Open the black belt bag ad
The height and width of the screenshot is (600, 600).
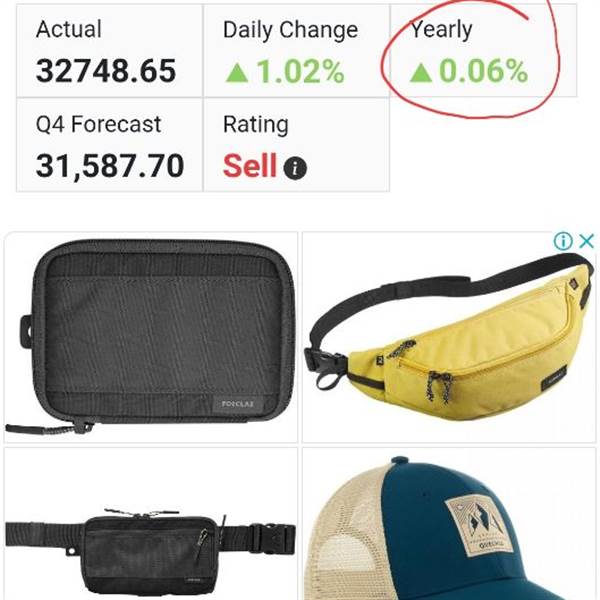[x=151, y=524]
